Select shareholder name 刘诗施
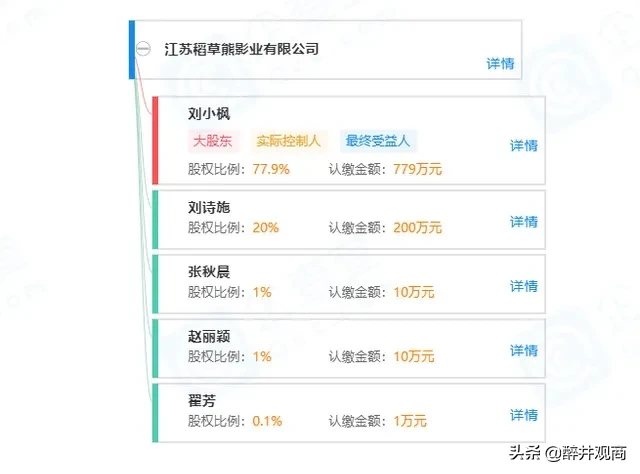The height and width of the screenshot is (474, 640). tap(209, 208)
